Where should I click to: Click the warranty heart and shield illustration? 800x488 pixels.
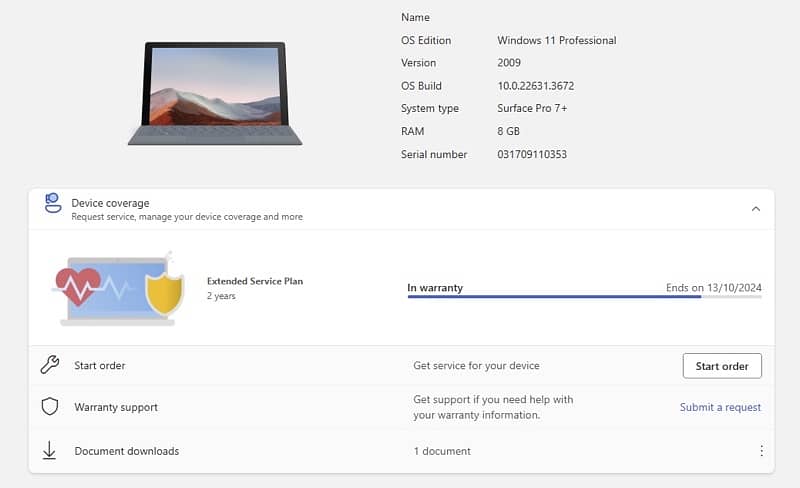[x=118, y=288]
